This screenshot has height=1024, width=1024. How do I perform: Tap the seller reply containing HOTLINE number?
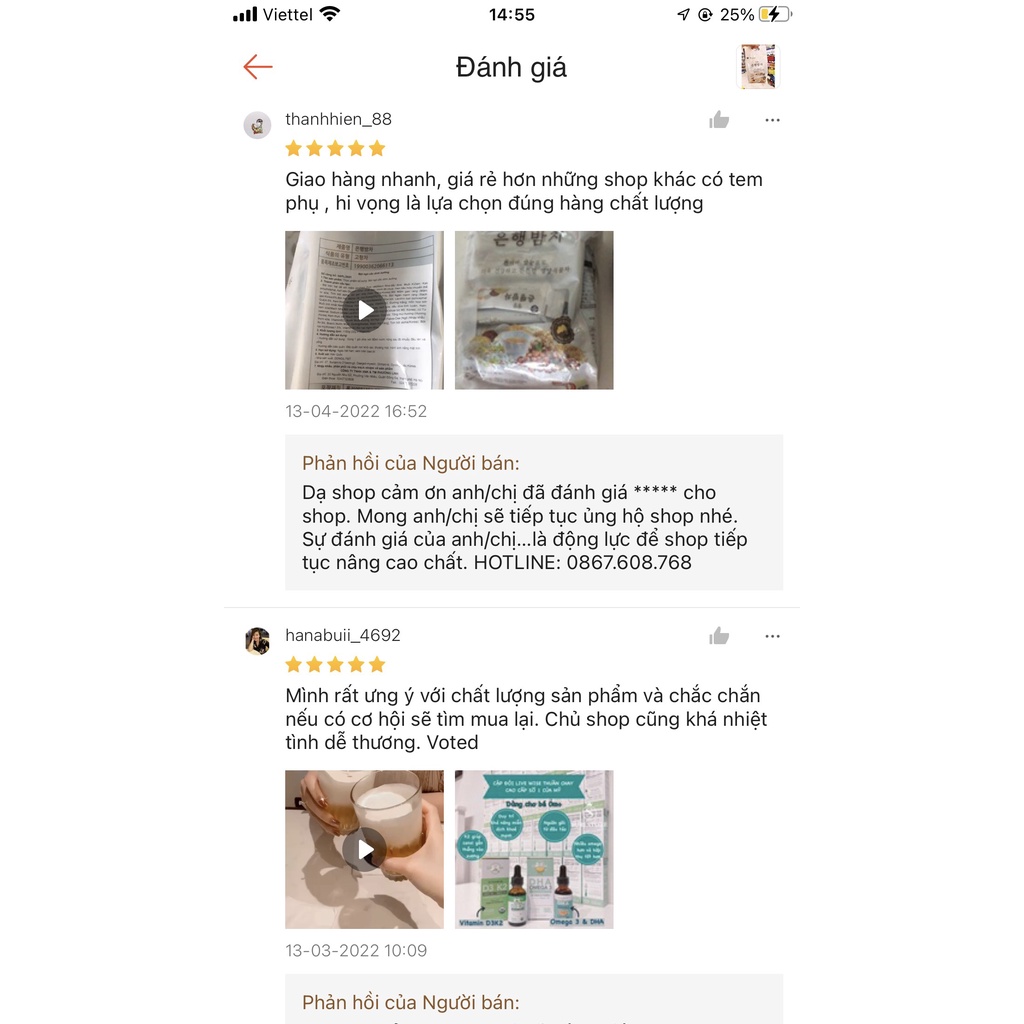pyautogui.click(x=534, y=513)
